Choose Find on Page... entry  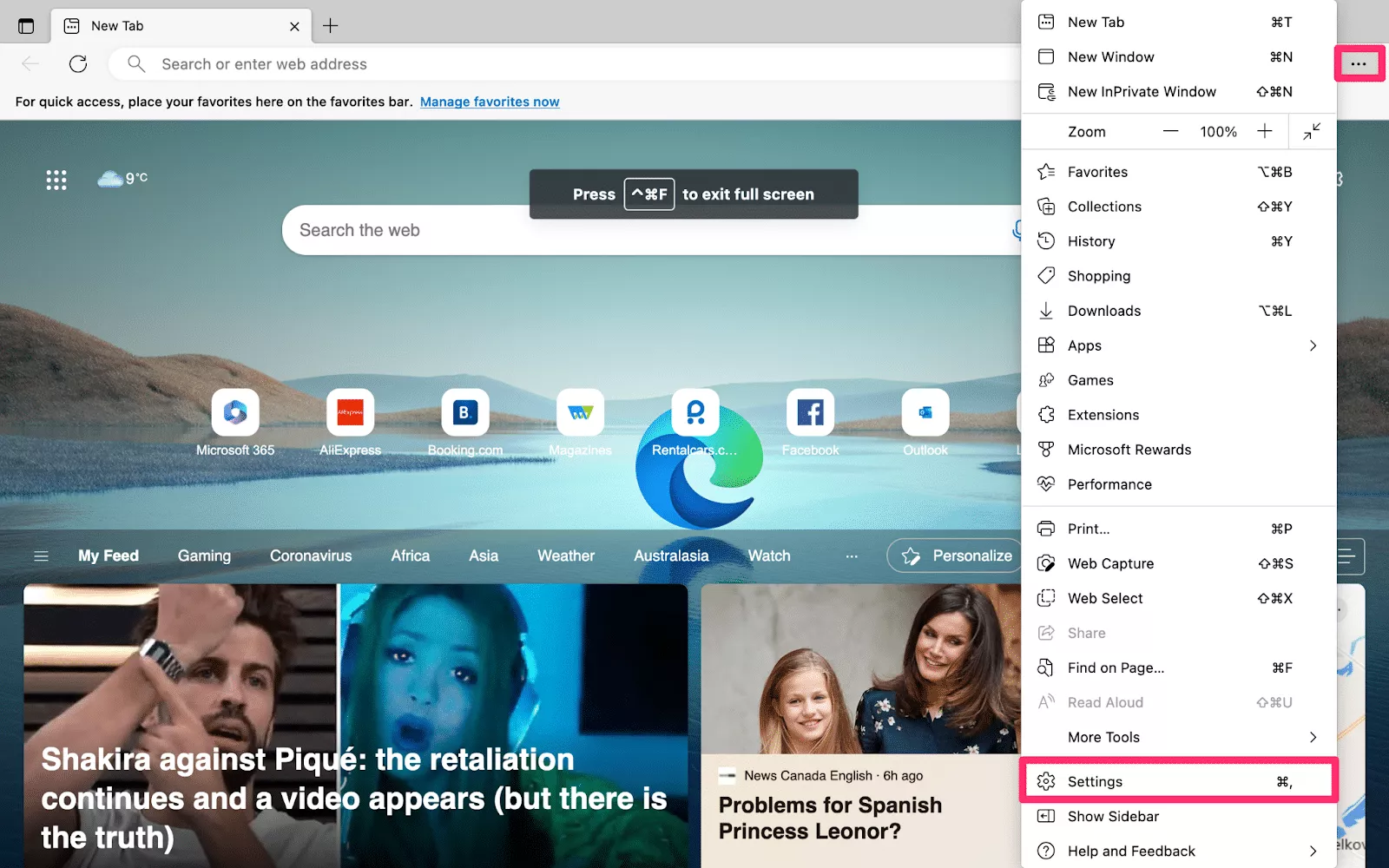tap(1178, 667)
